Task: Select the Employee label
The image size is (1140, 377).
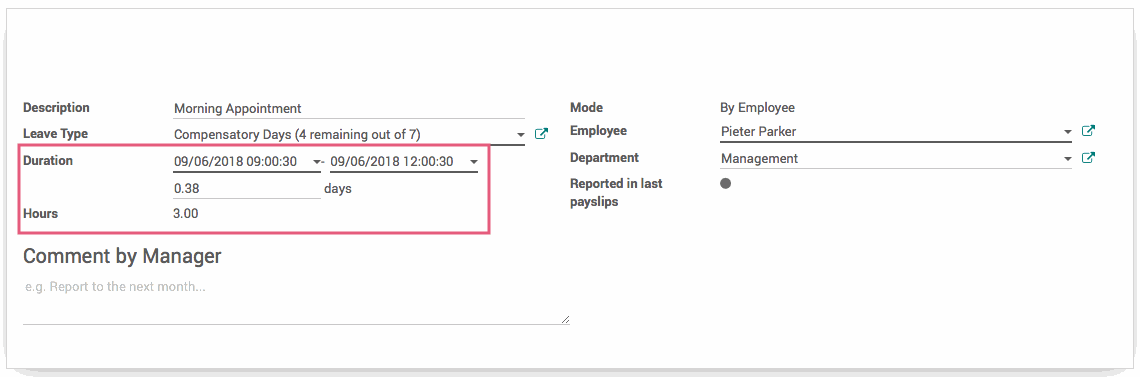Action: tap(598, 131)
